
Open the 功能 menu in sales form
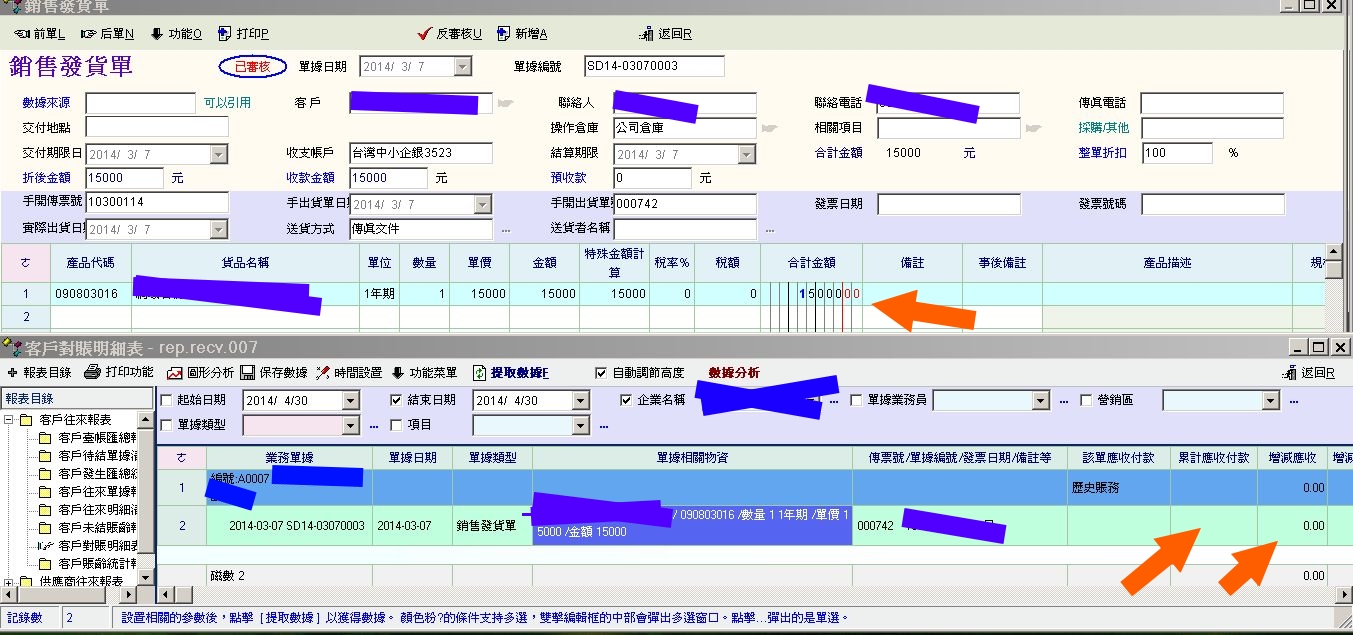coord(176,34)
